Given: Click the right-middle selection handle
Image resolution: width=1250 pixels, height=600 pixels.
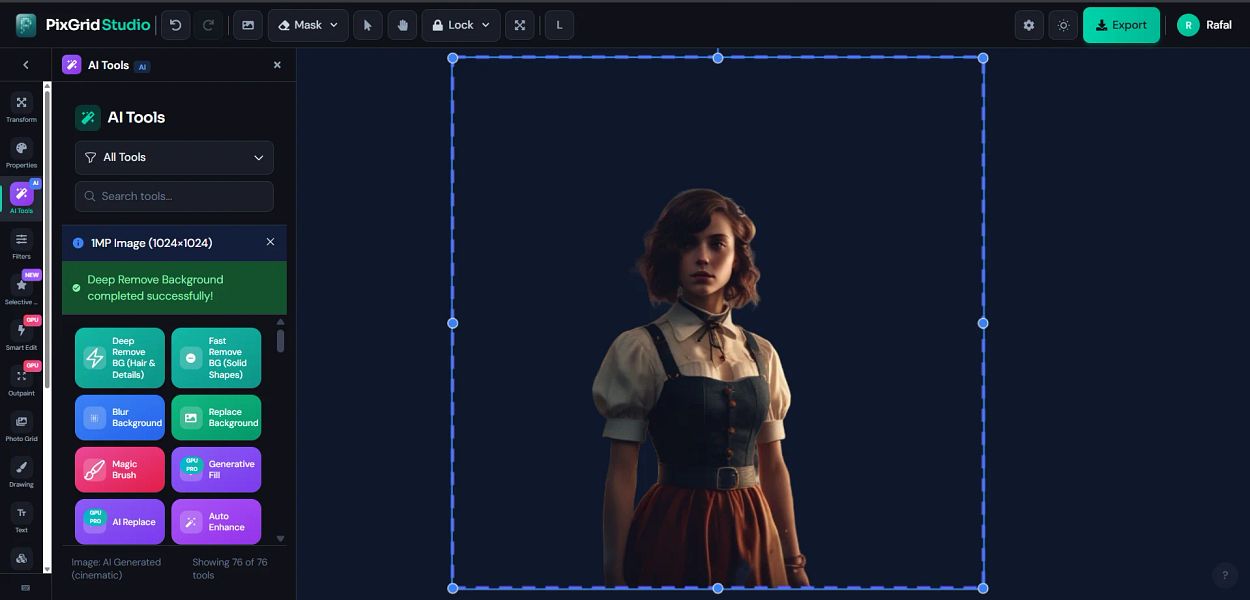Looking at the screenshot, I should click(983, 323).
